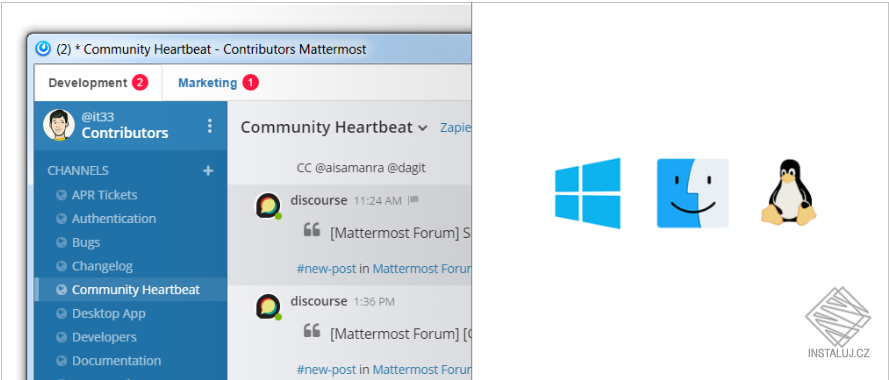Screen dimensions: 889x380
Task: Click the Contributors team name
Action: pyautogui.click(x=125, y=133)
